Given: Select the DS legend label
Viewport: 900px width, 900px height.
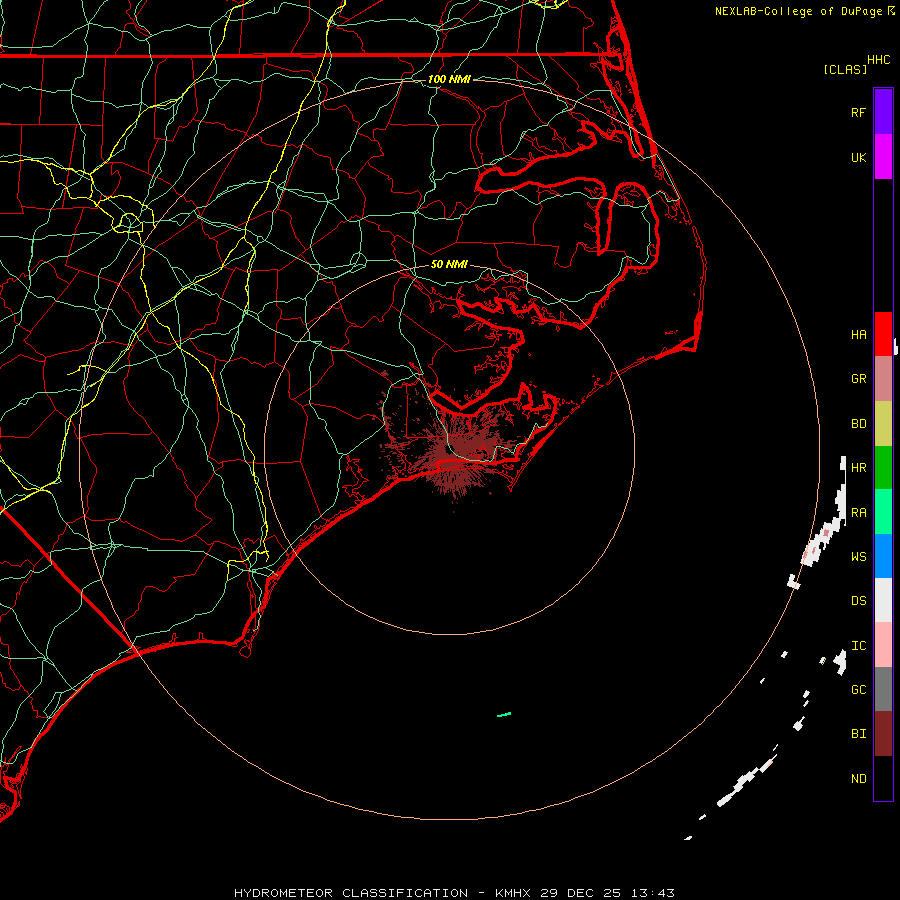Looking at the screenshot, I should [858, 601].
